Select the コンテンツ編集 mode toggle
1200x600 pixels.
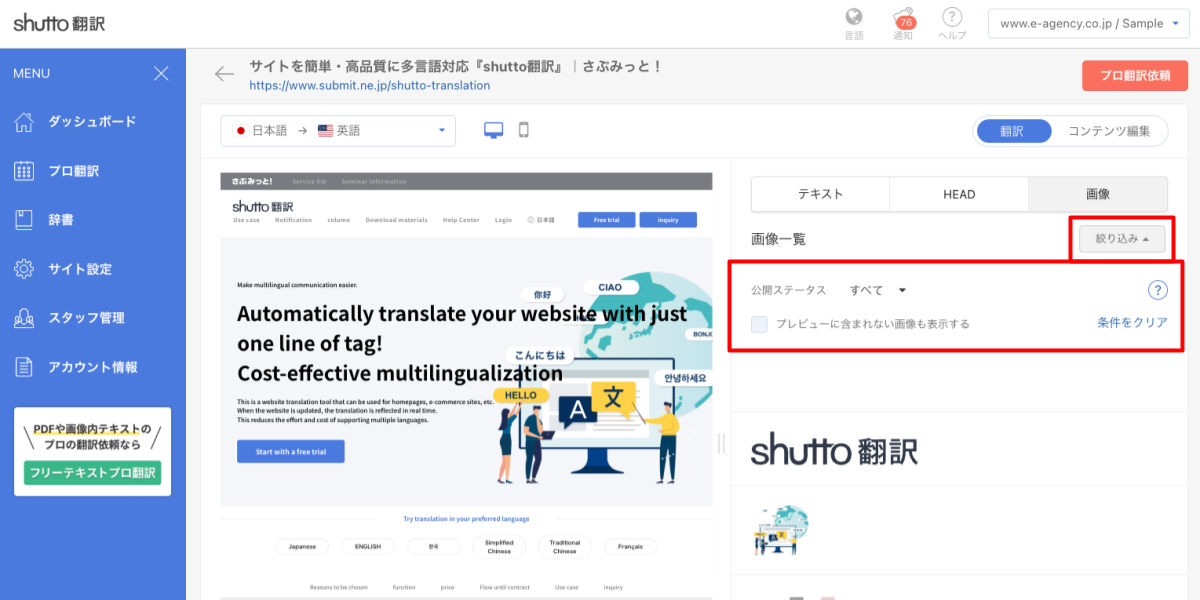1109,131
